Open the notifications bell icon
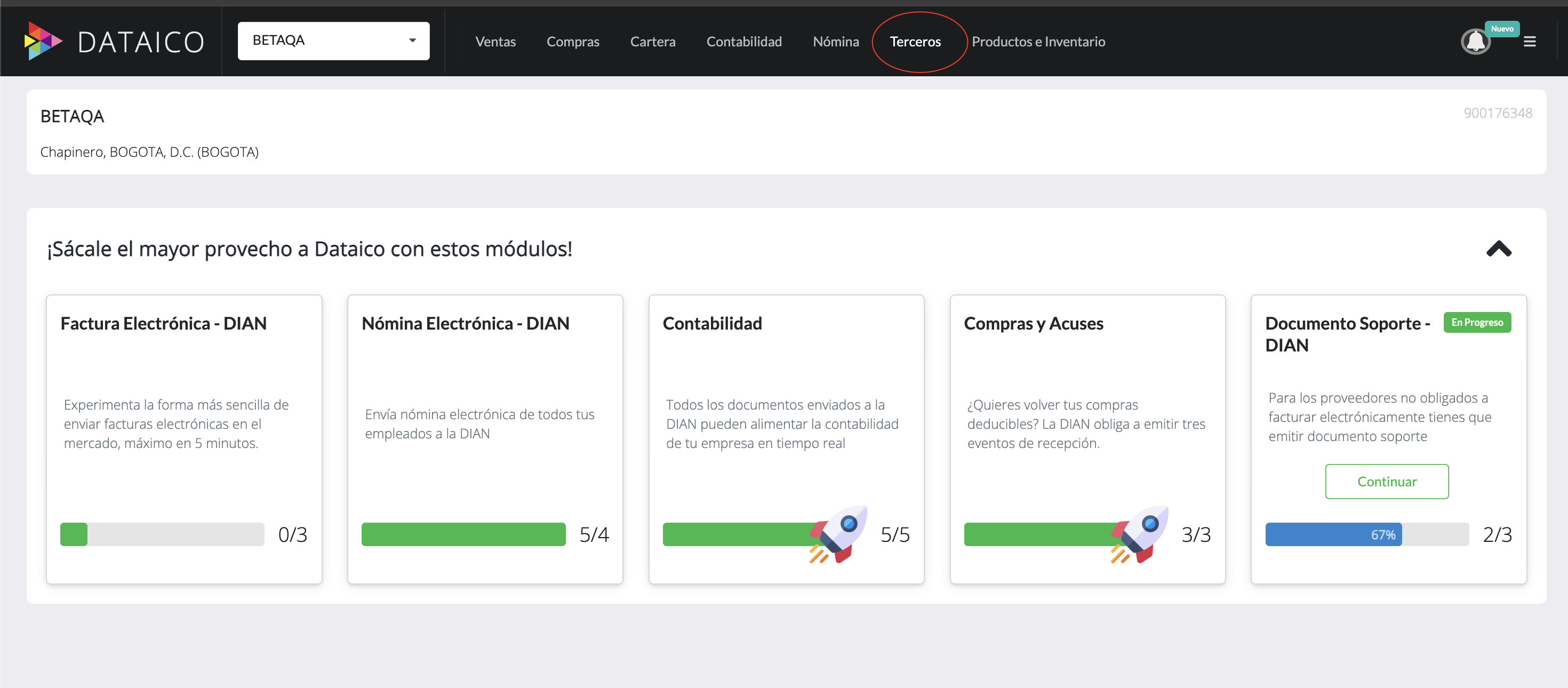 1476,42
